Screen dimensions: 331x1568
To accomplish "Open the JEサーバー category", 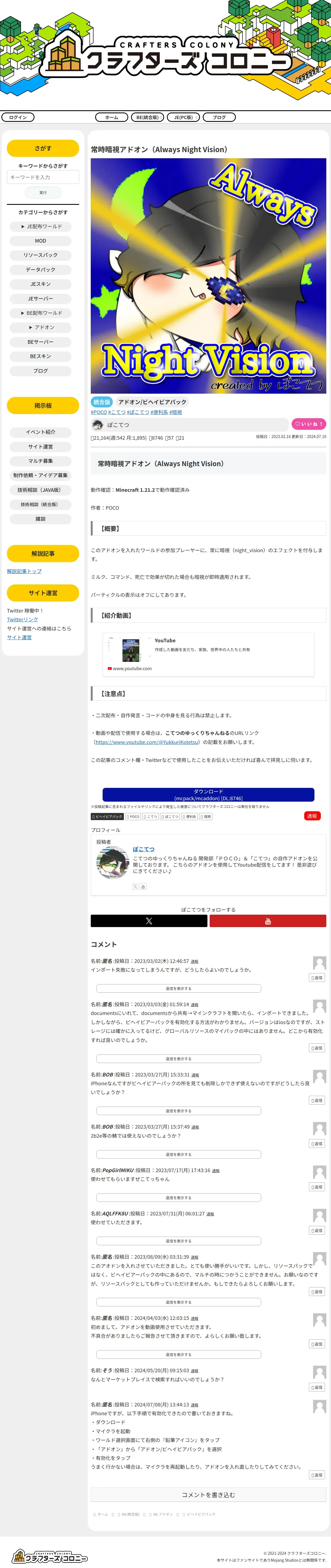I will point(40,299).
